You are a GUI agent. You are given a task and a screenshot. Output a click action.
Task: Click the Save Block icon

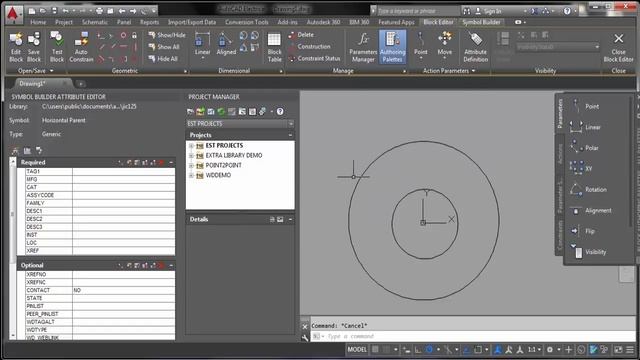[34, 47]
